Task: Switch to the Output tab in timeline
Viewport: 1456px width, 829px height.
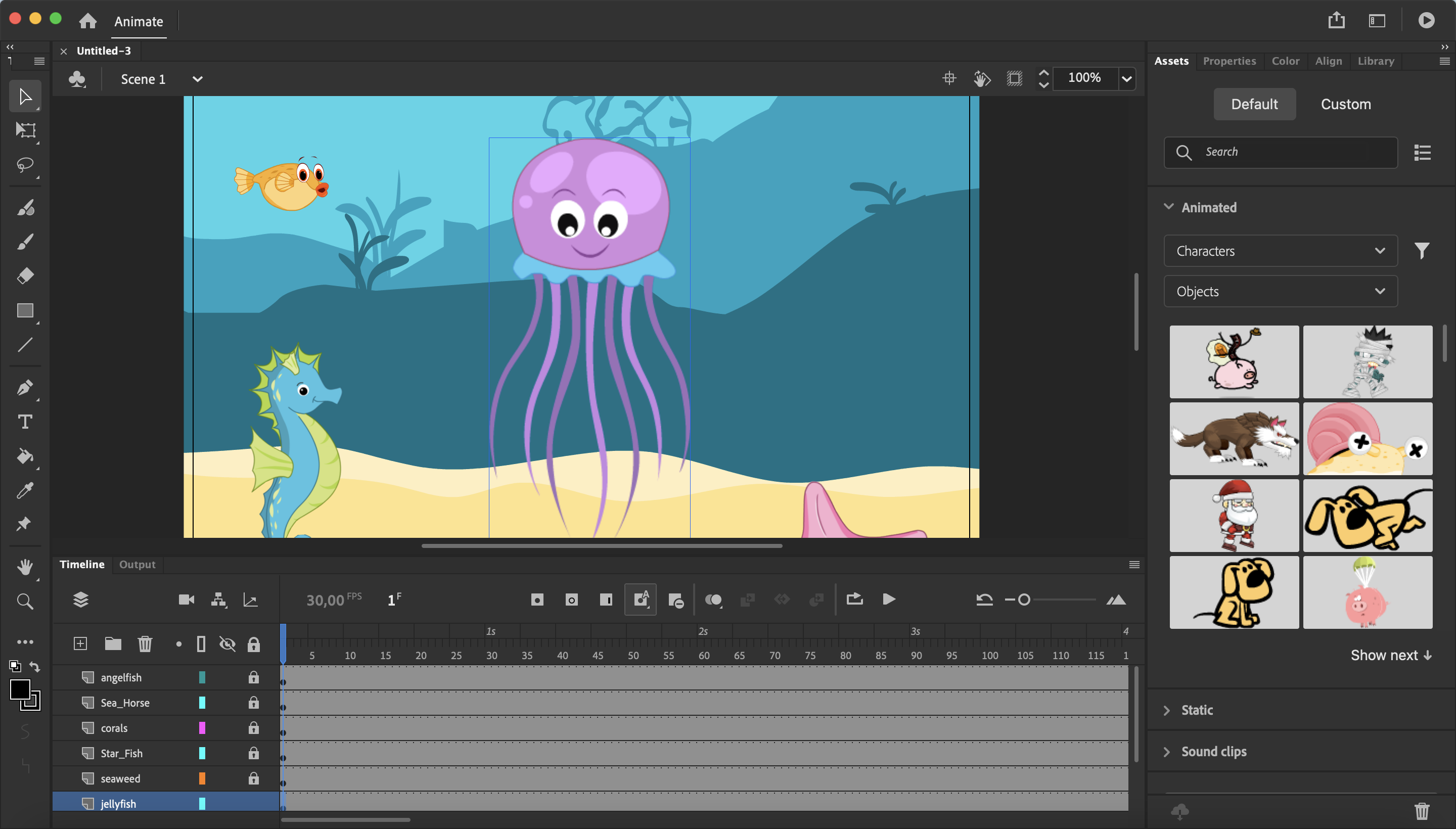Action: (137, 563)
